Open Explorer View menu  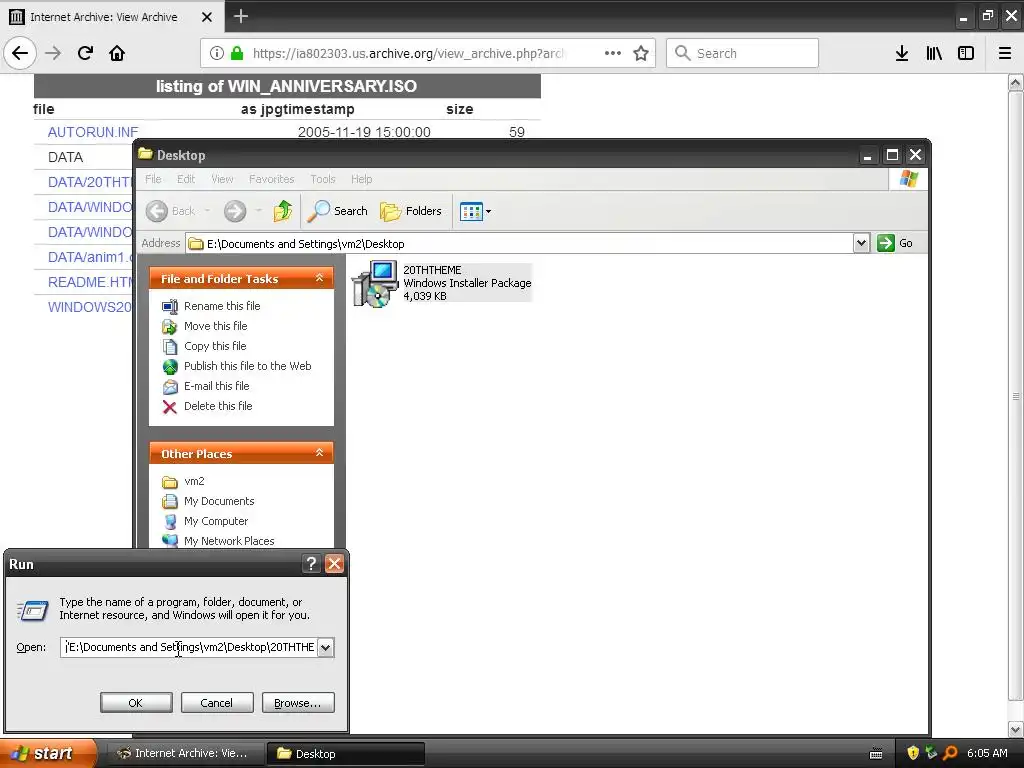[x=222, y=179]
